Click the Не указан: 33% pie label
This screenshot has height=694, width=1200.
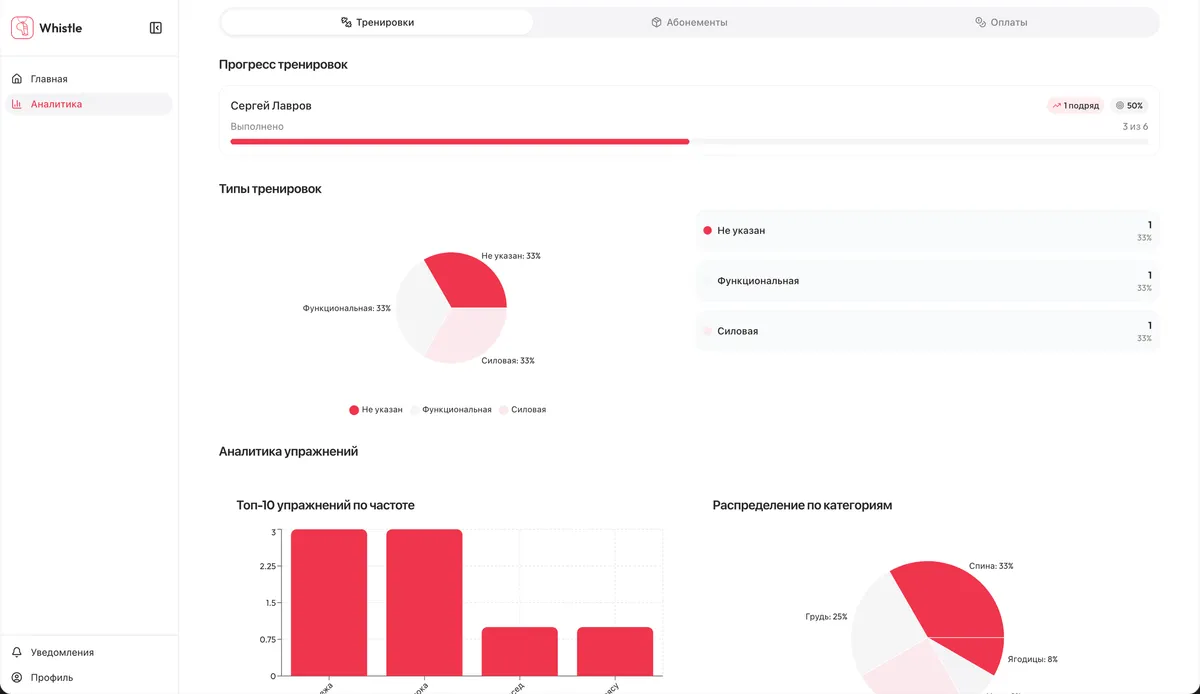click(511, 256)
